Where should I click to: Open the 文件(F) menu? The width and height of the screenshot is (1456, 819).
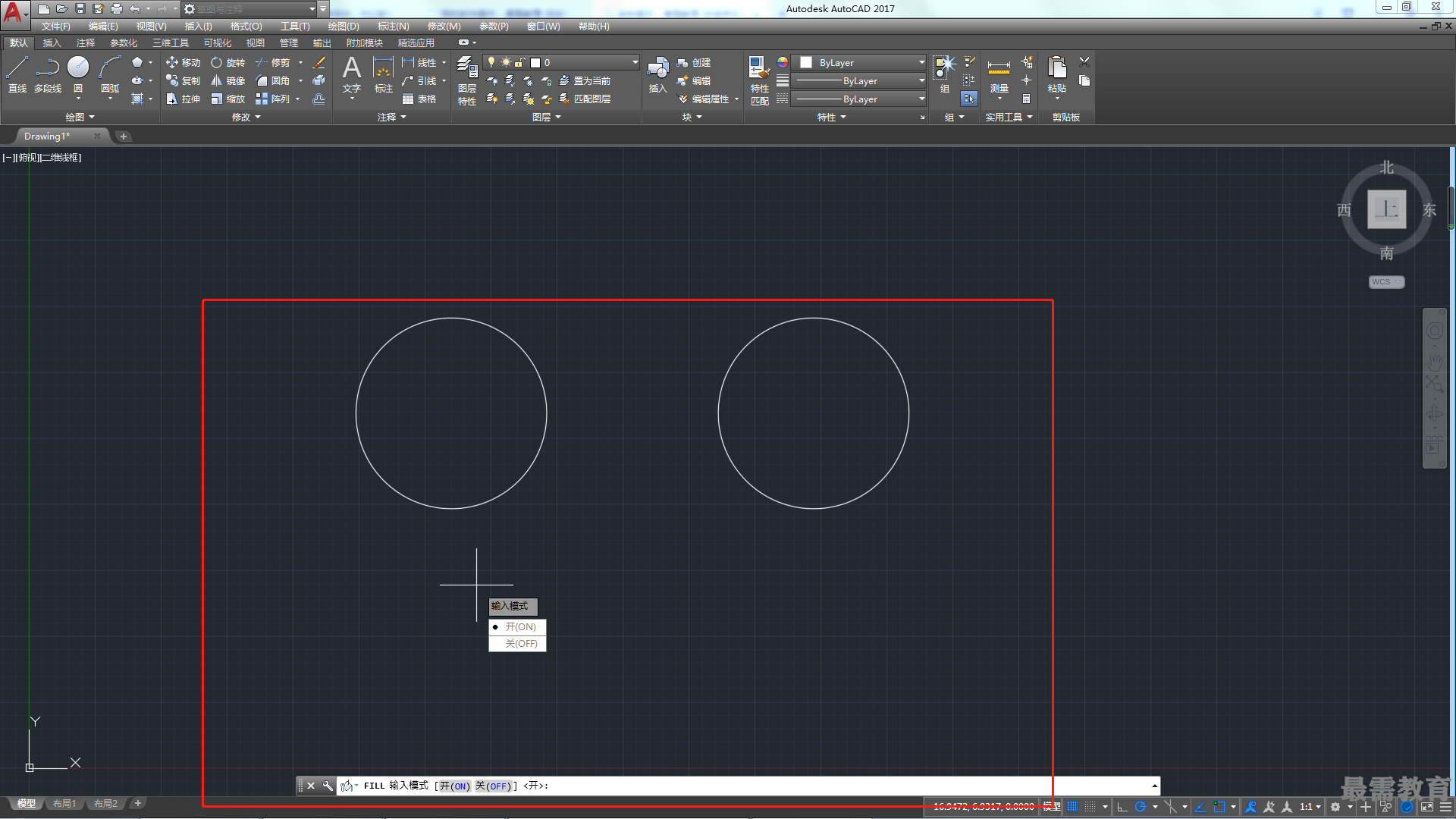pyautogui.click(x=55, y=27)
